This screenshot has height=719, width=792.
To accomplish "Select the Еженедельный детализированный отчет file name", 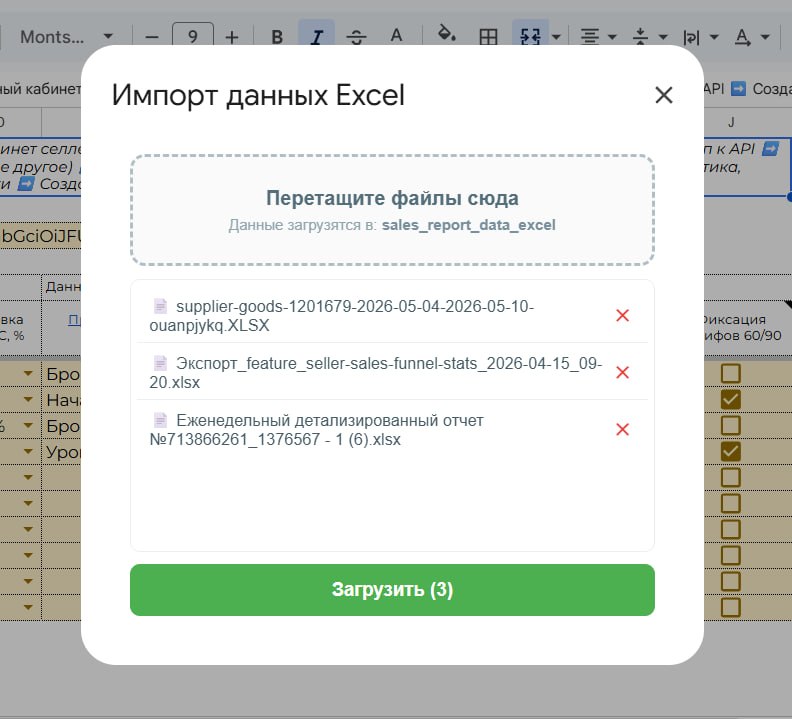I will 316,430.
